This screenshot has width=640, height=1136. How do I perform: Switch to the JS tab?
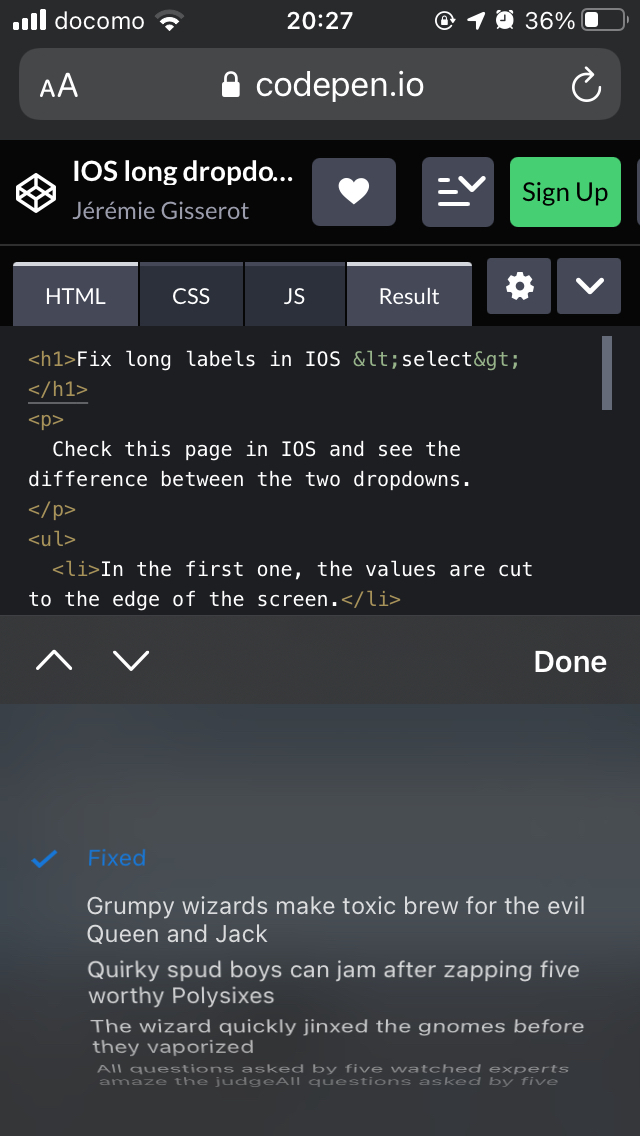point(294,295)
